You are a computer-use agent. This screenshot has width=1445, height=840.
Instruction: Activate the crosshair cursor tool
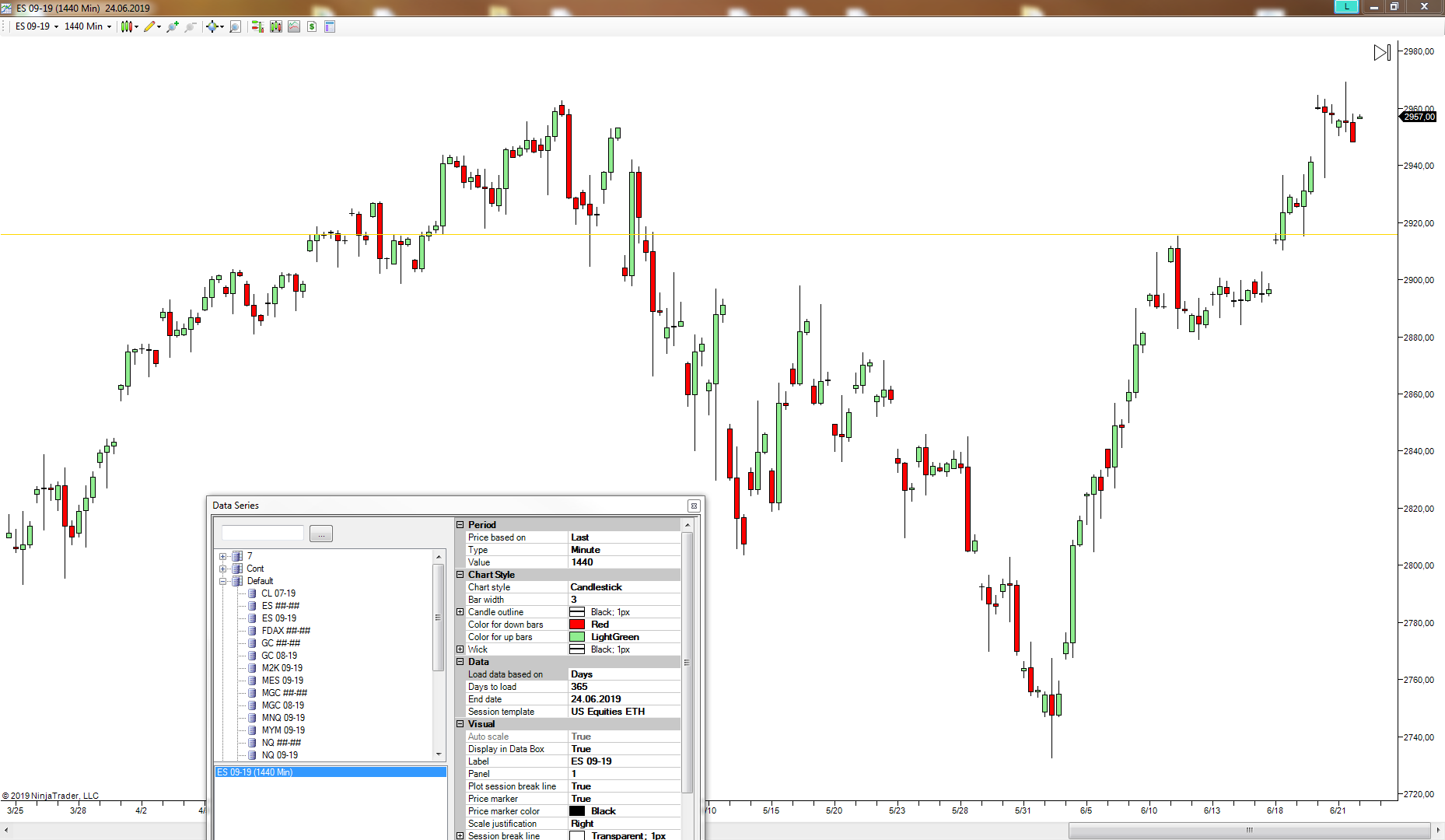pyautogui.click(x=212, y=26)
